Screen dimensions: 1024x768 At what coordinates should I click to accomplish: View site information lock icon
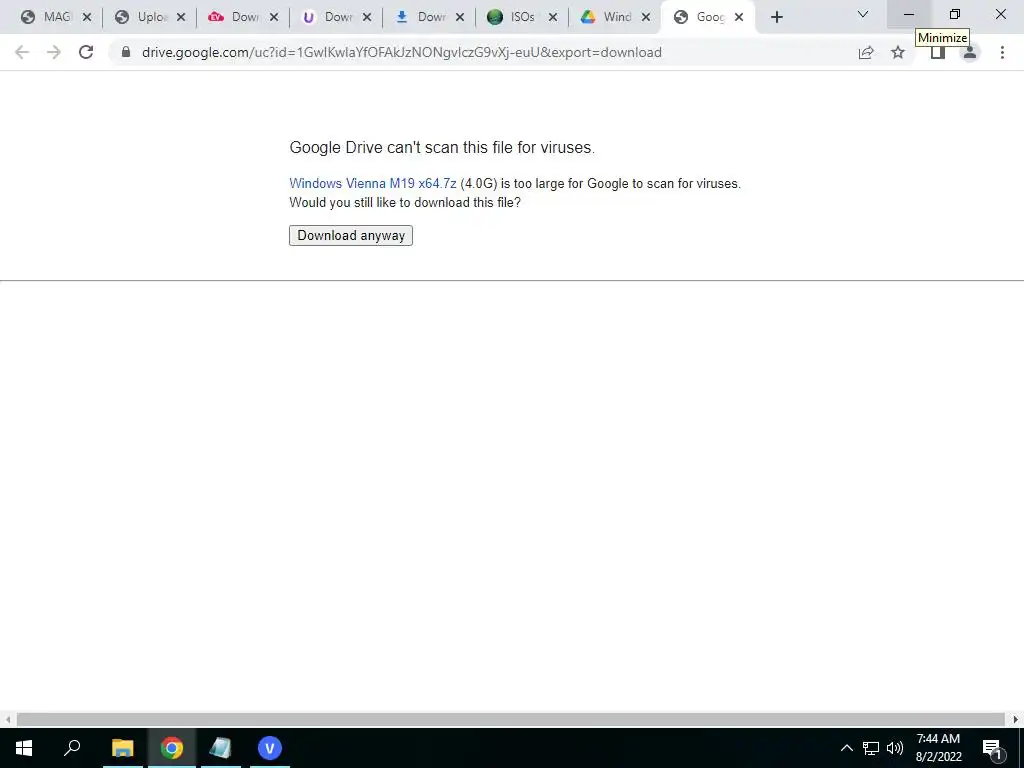click(x=126, y=52)
